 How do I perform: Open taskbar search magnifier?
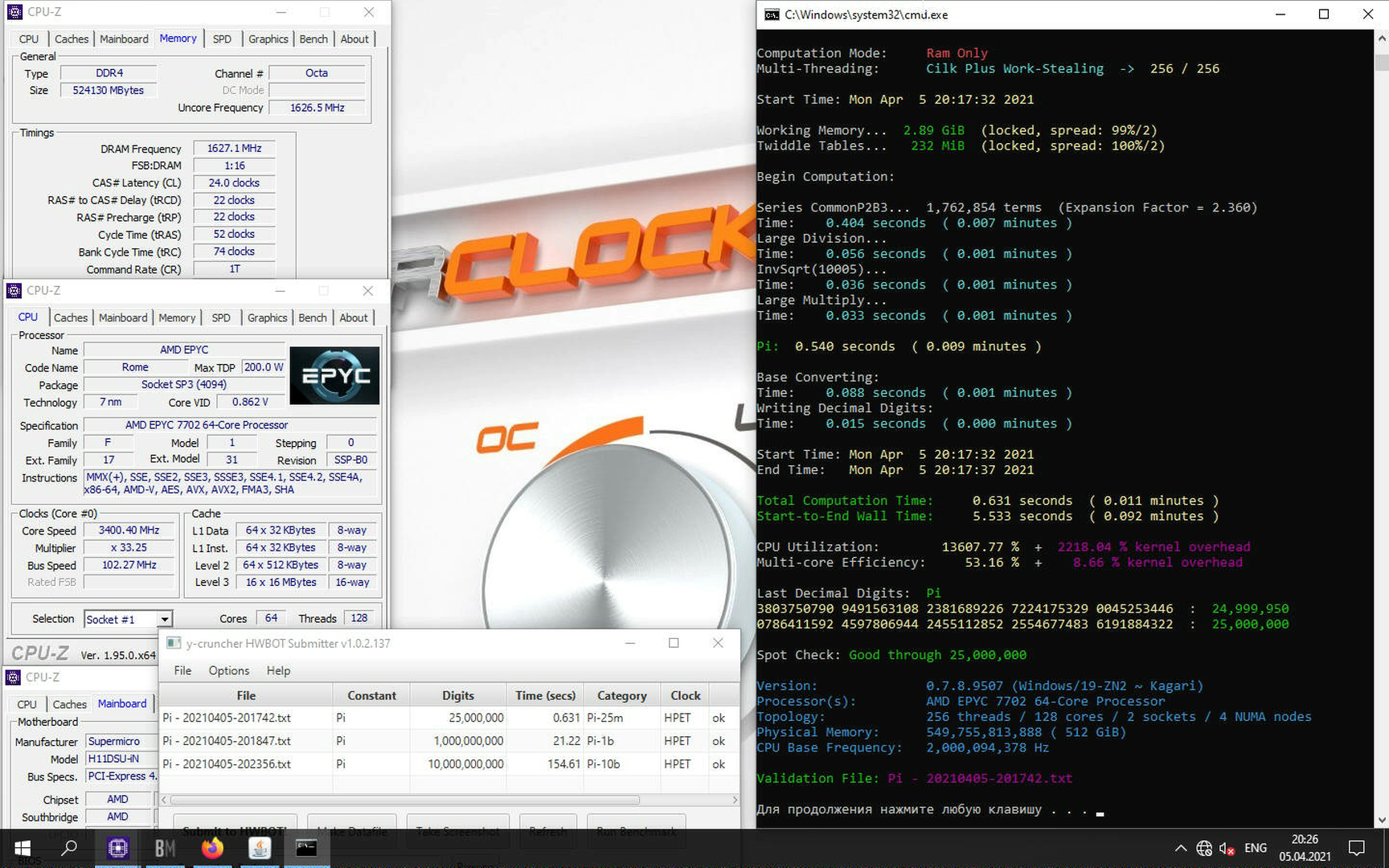(x=70, y=848)
